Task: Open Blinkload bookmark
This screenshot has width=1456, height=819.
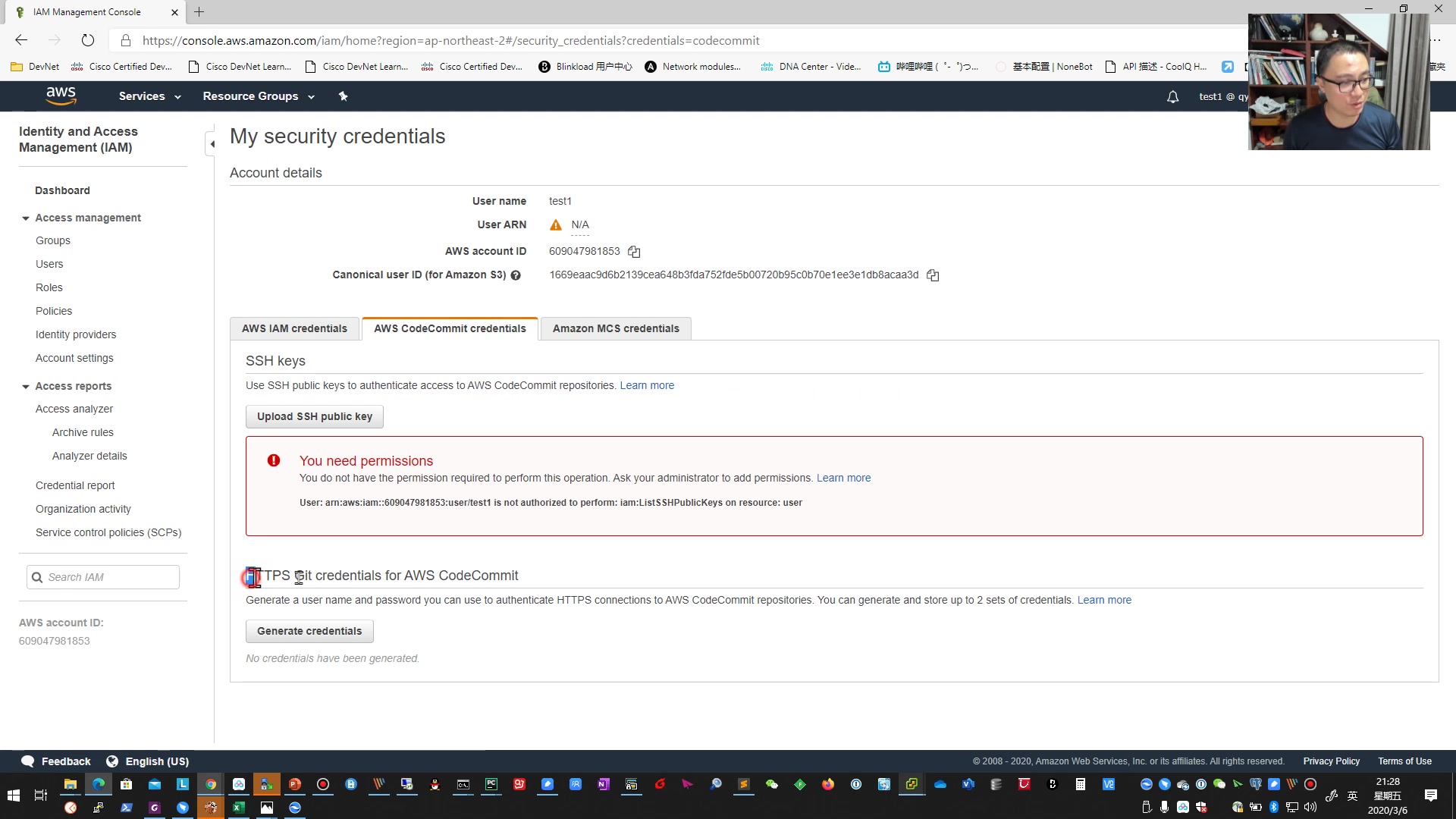Action: pos(585,67)
